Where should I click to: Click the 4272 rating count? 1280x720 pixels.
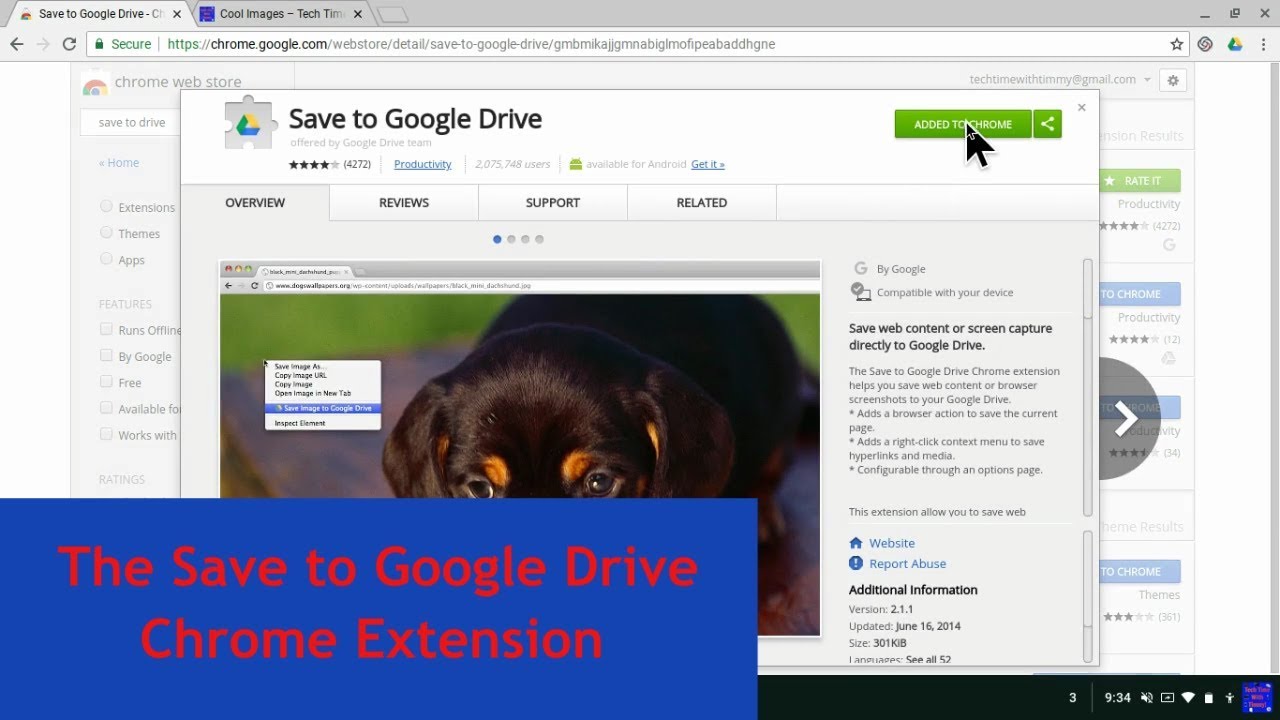tap(357, 164)
